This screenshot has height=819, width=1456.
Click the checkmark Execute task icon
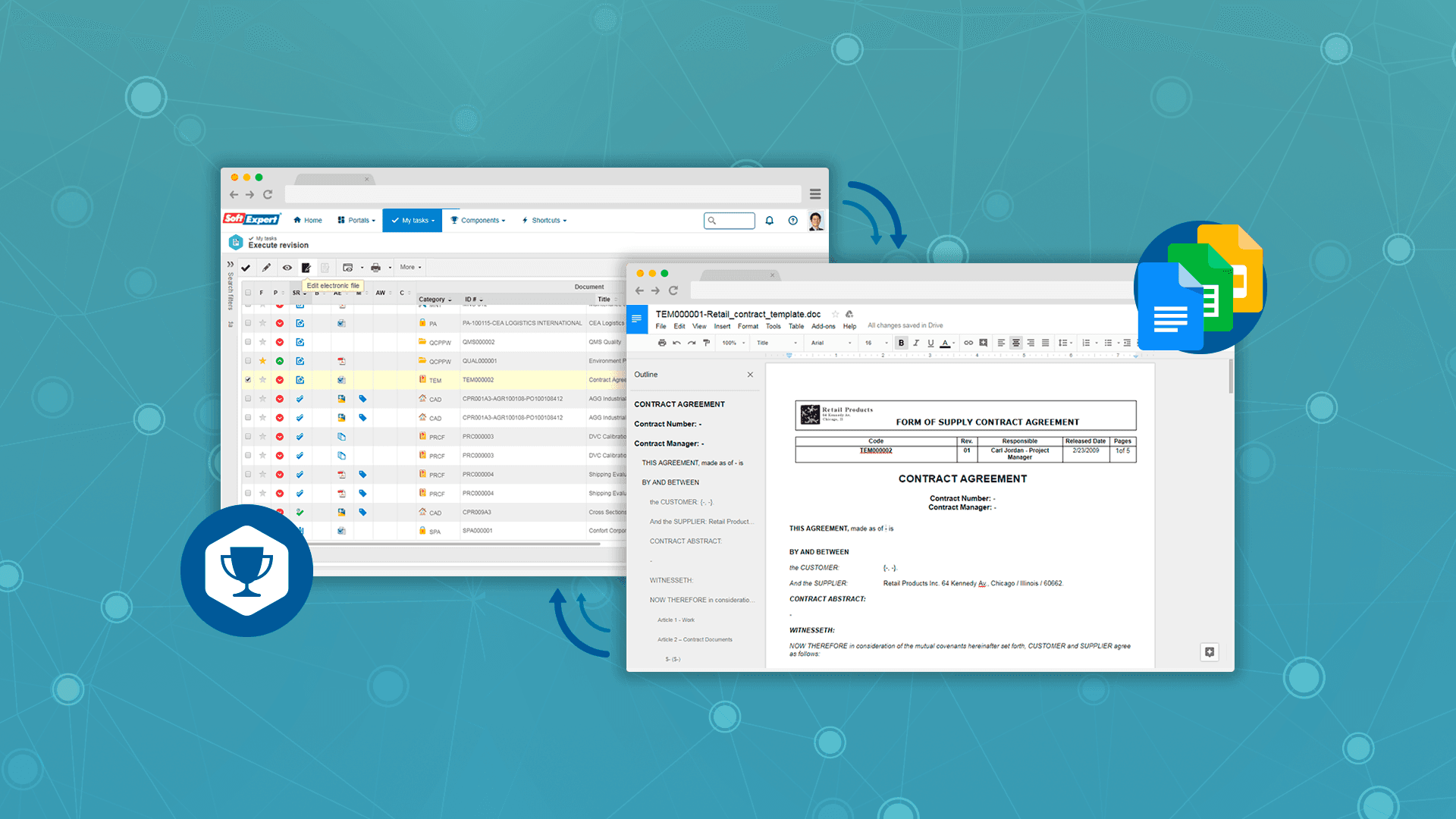pos(246,268)
